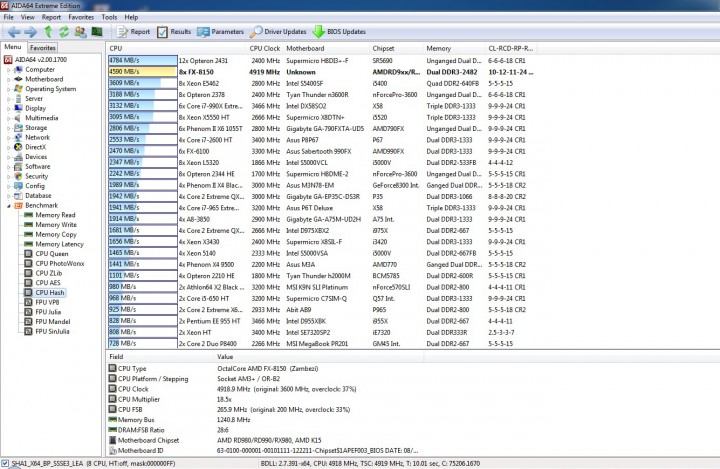The image size is (720, 469).
Task: Switch to the Menu tab
Action: point(13,47)
